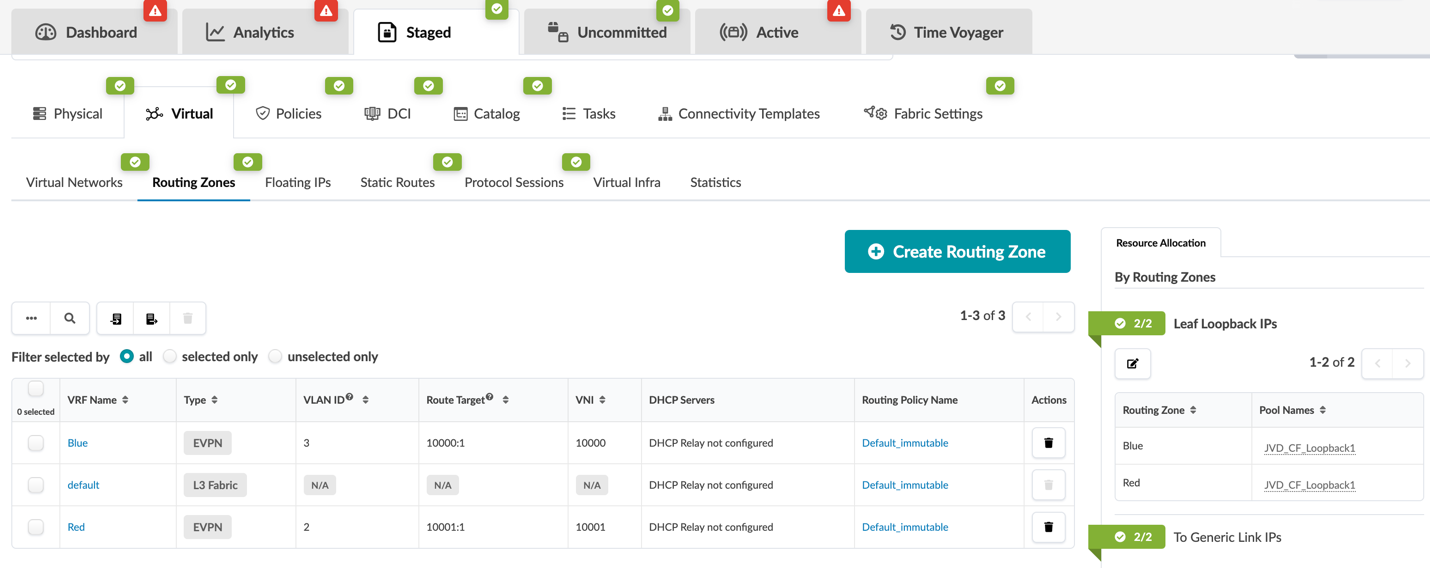Click the search magnifier icon in toolbar
1430x568 pixels.
click(70, 318)
